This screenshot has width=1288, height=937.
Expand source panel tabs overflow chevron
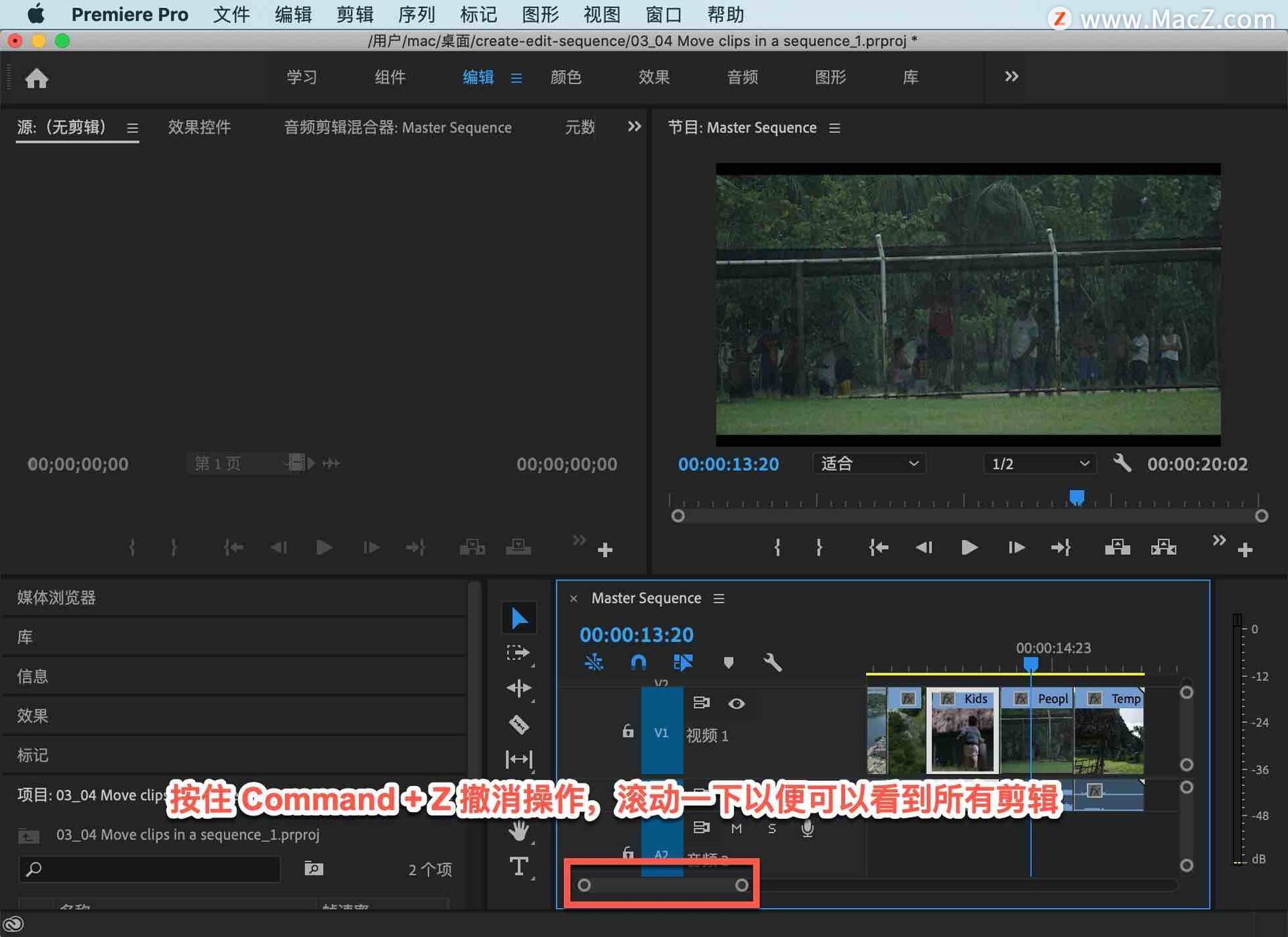coord(634,126)
